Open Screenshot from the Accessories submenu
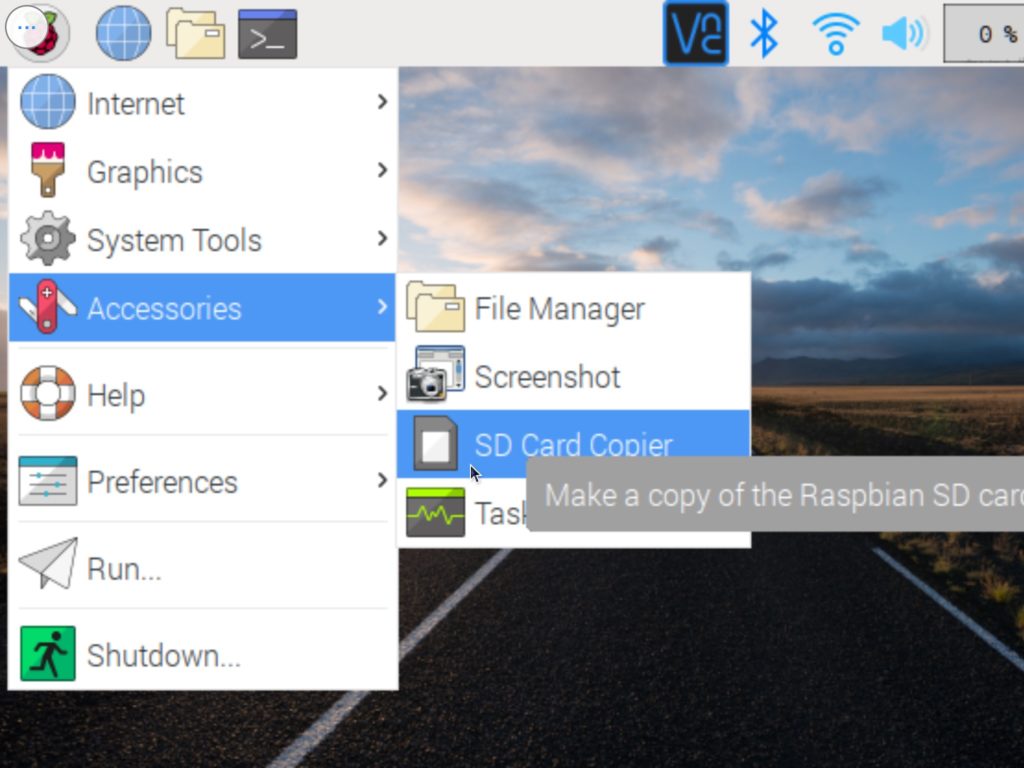The height and width of the screenshot is (768, 1024). (x=547, y=377)
